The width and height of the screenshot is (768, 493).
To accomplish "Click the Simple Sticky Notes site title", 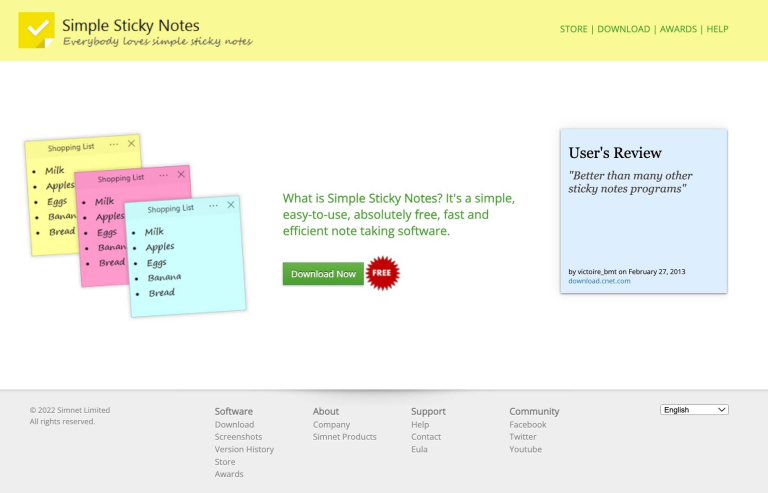I will tap(131, 25).
